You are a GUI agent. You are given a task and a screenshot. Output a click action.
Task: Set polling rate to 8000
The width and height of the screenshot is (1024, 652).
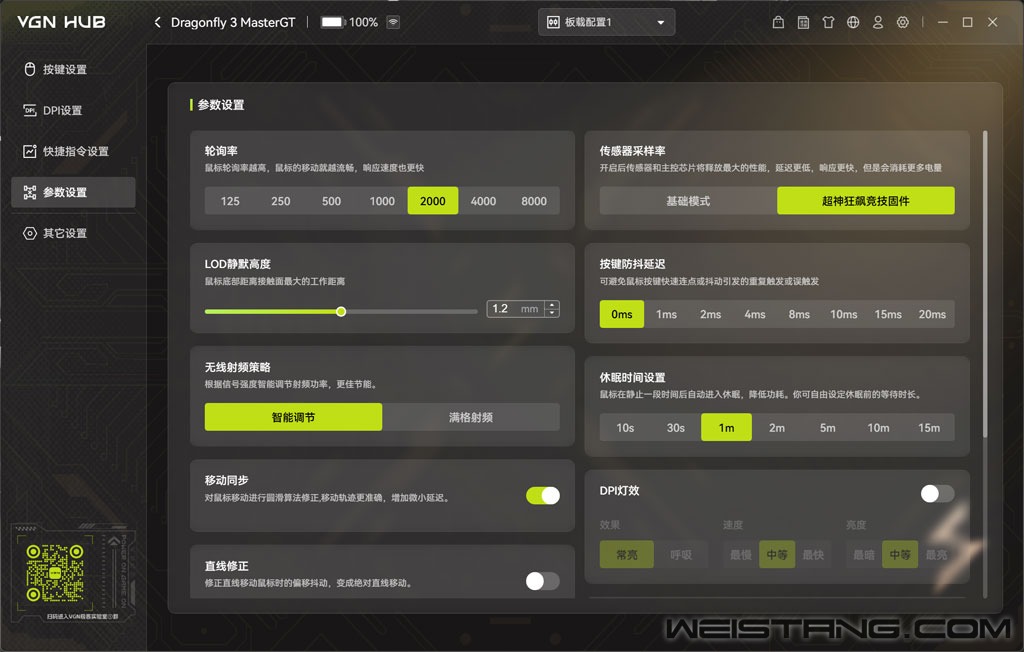point(534,201)
